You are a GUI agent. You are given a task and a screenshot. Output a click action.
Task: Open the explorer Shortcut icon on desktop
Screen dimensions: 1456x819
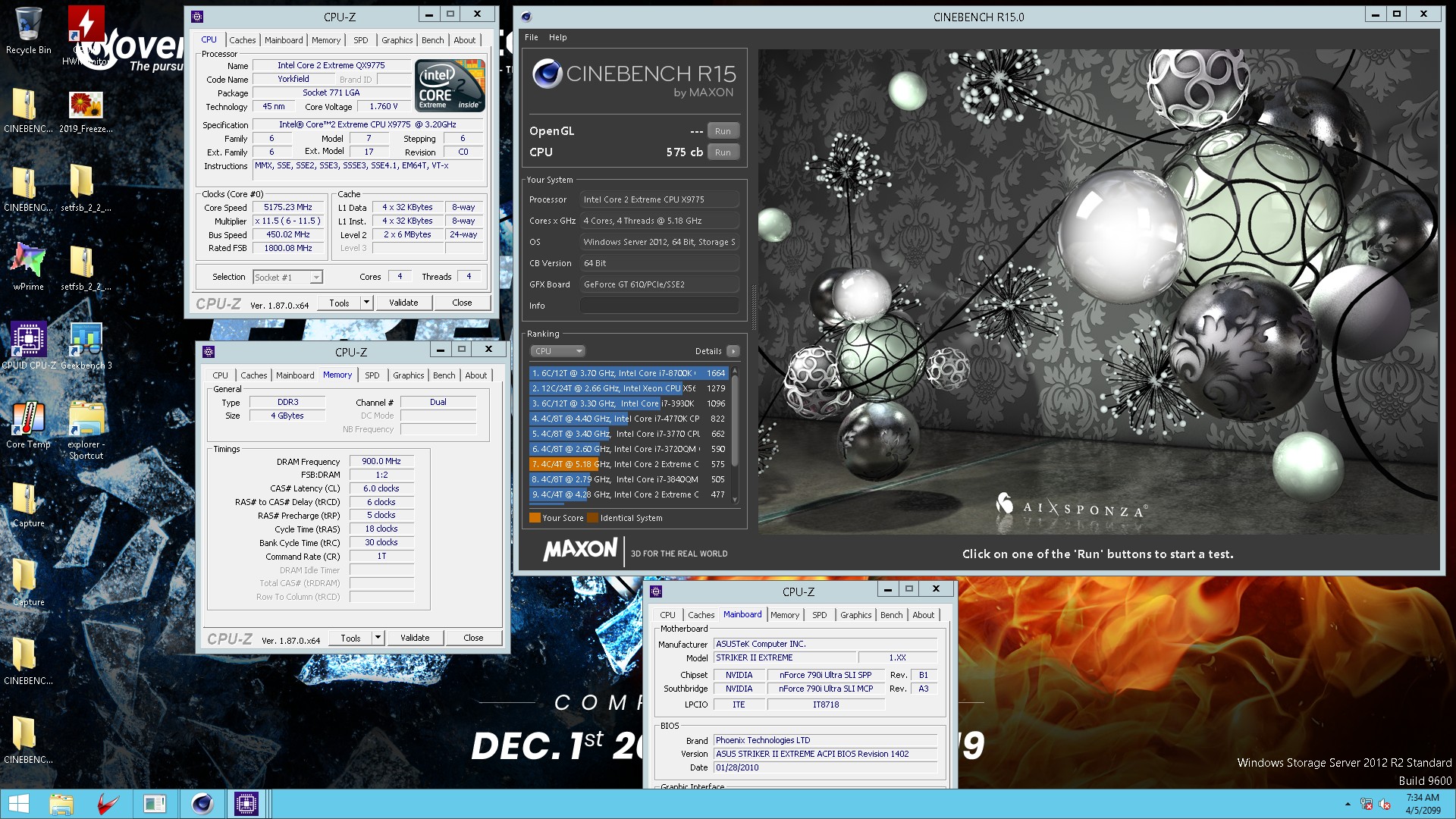(x=86, y=430)
